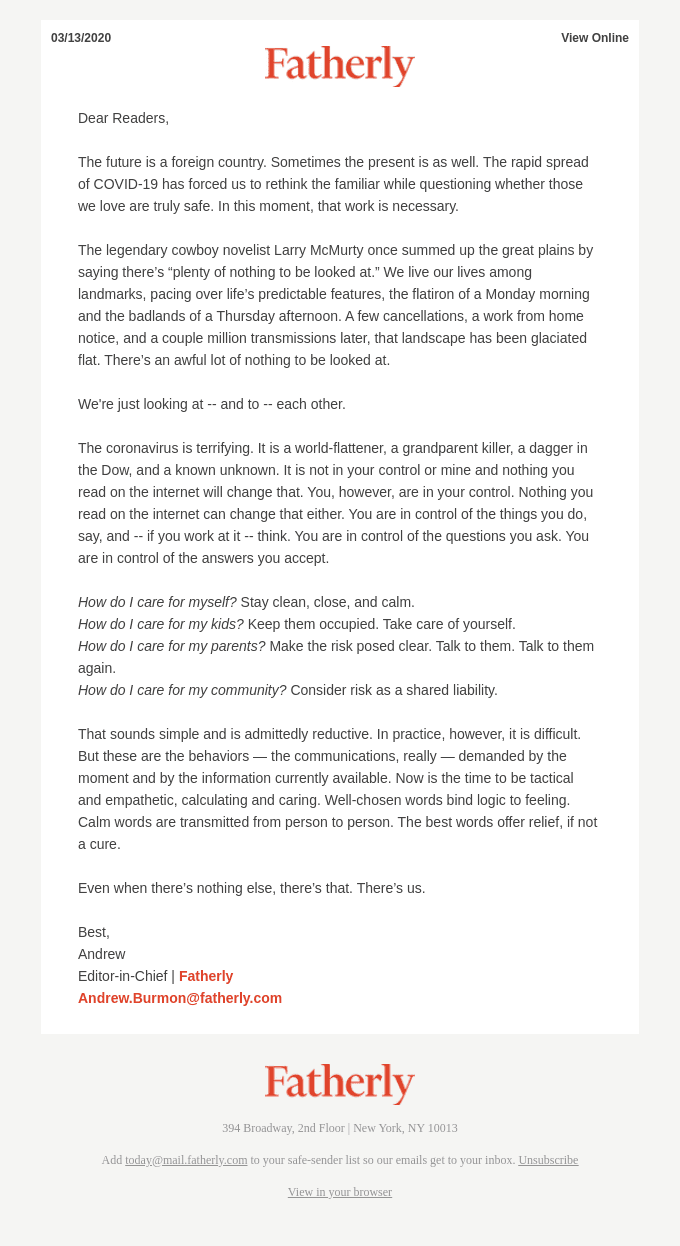680x1246 pixels.
Task: Unsubscribe from the newsletter
Action: tap(548, 1160)
